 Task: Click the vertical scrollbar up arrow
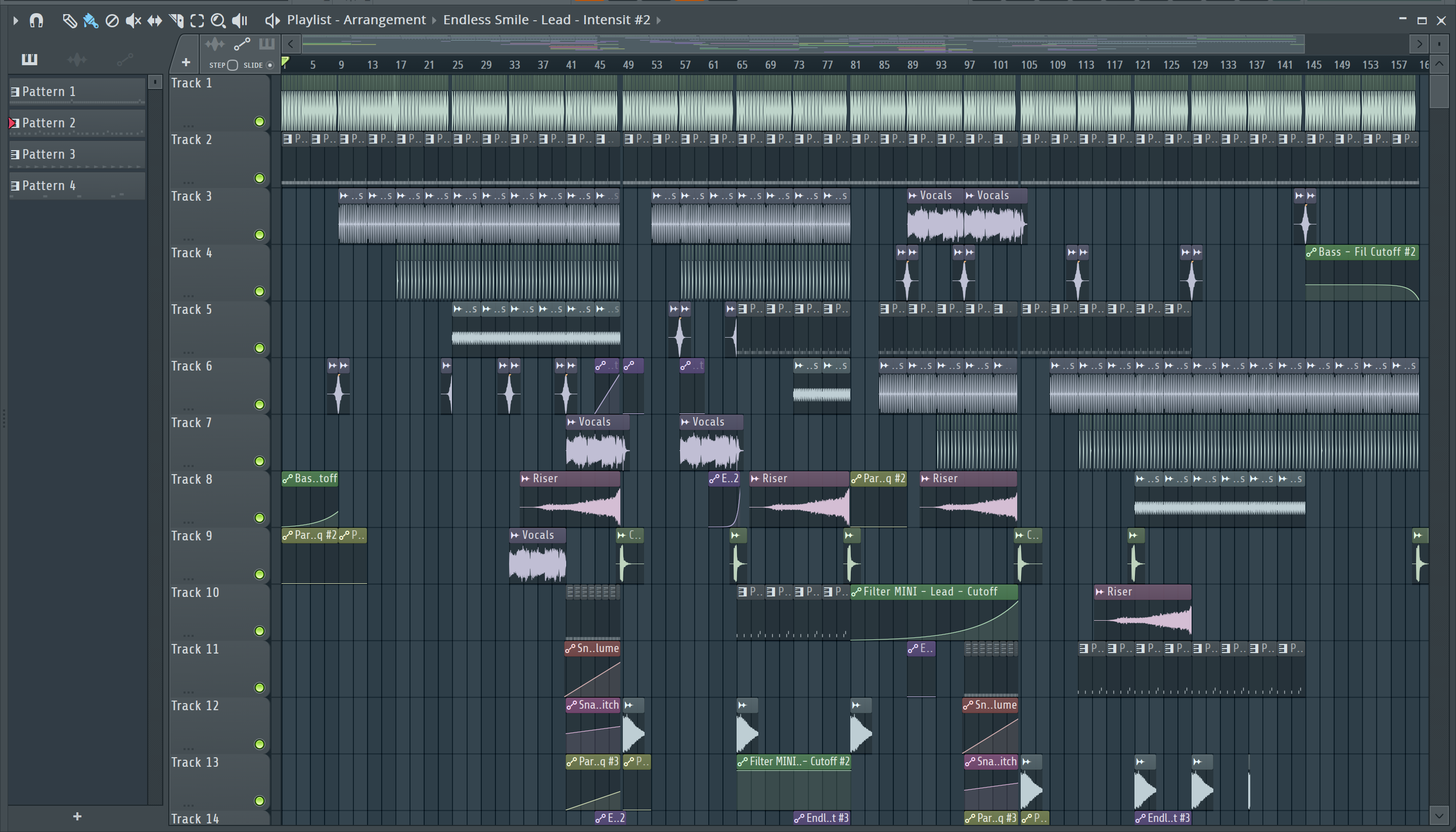pos(1439,64)
